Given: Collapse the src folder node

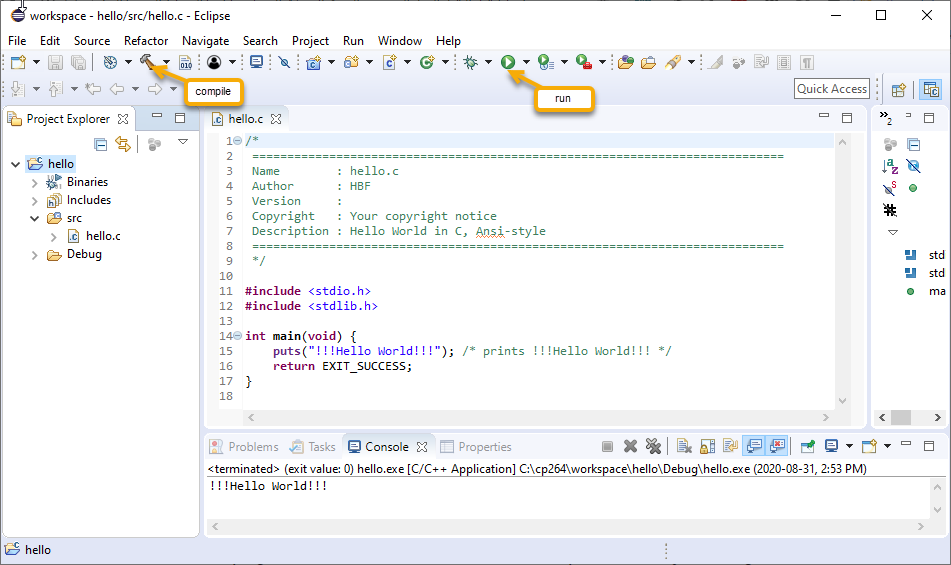Looking at the screenshot, I should pos(35,218).
